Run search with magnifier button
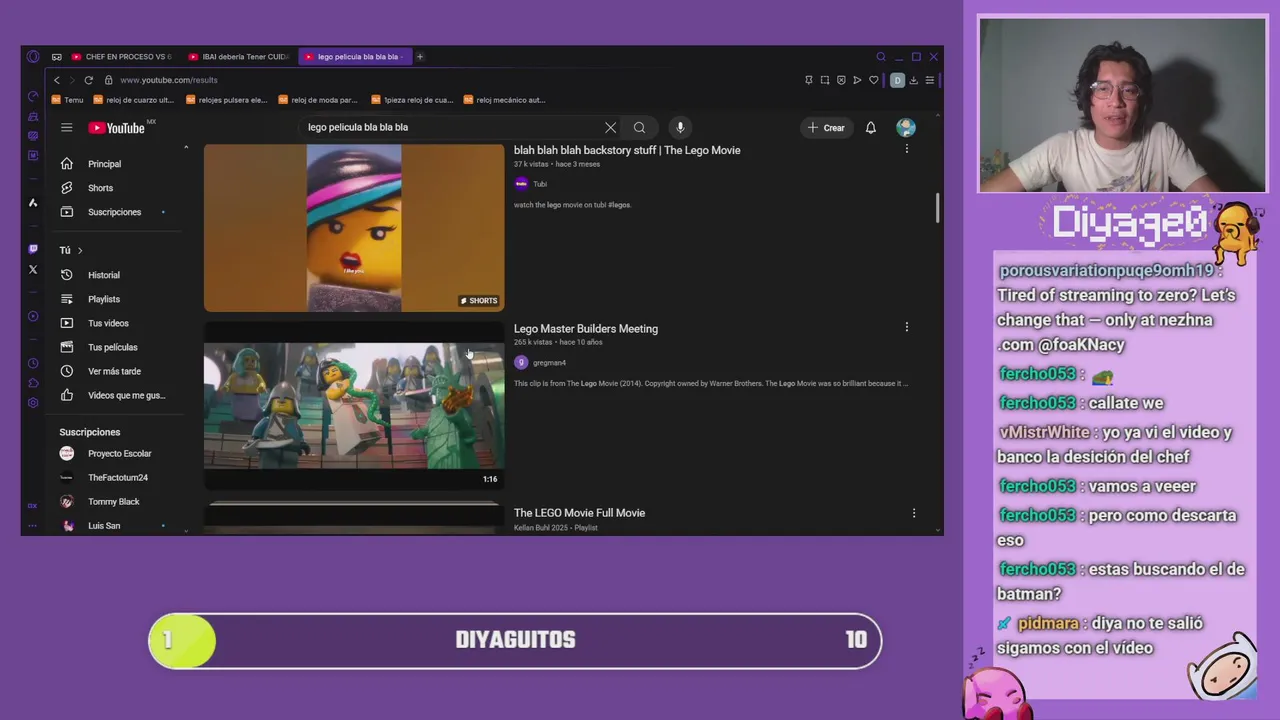Viewport: 1280px width, 720px height. 639,127
